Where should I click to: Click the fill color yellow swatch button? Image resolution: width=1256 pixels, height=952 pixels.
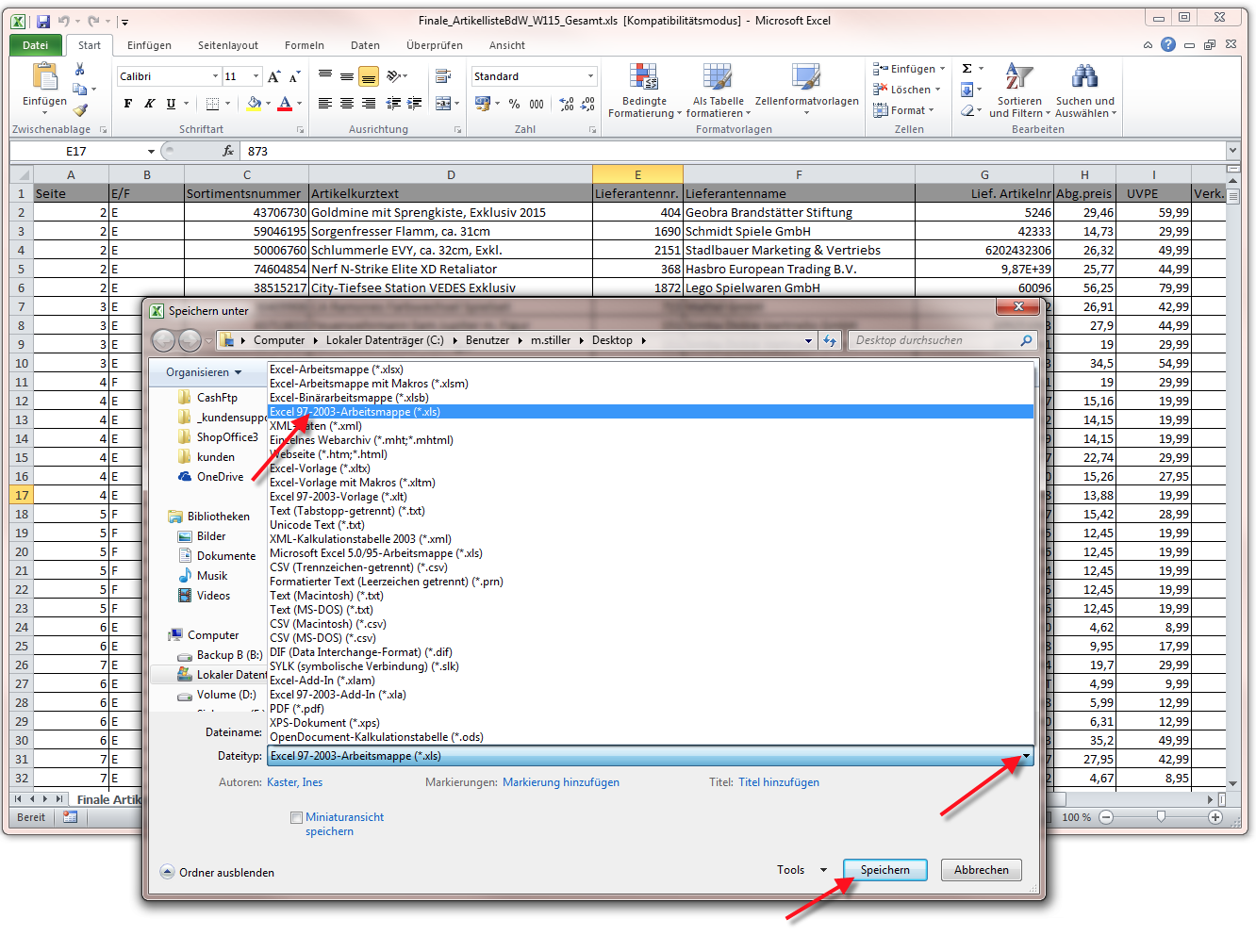tap(254, 104)
